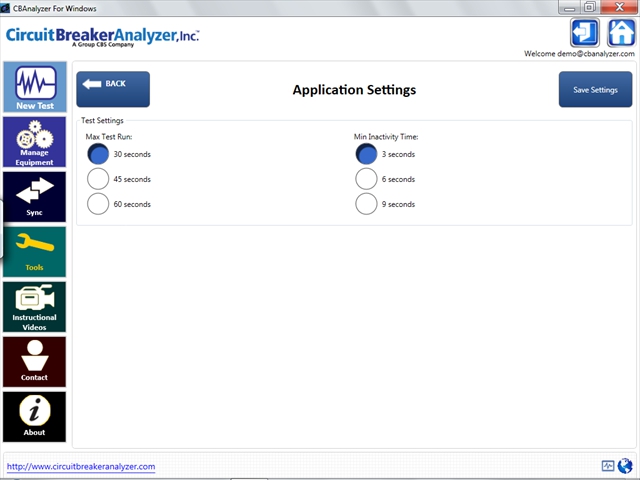Open the New Test section
Viewport: 640px width, 480px height.
point(35,87)
